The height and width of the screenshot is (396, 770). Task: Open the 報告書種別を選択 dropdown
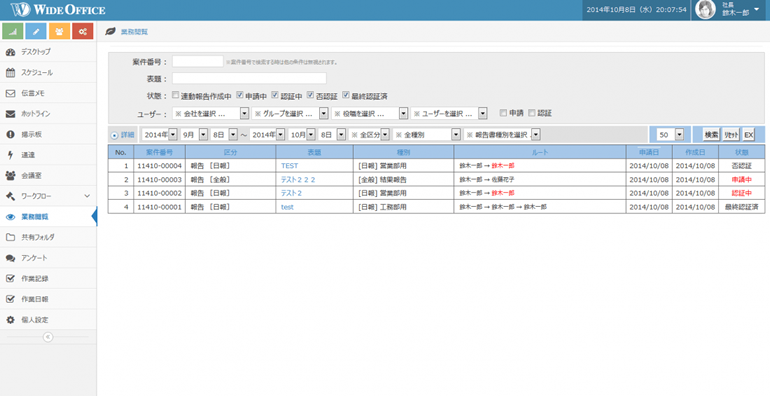[x=502, y=135]
